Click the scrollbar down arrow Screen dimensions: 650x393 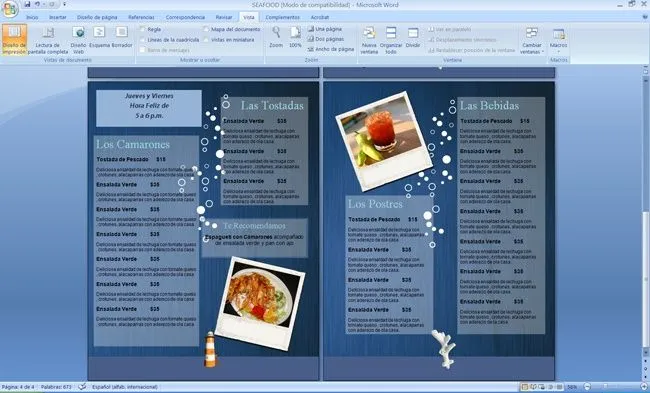click(x=645, y=352)
